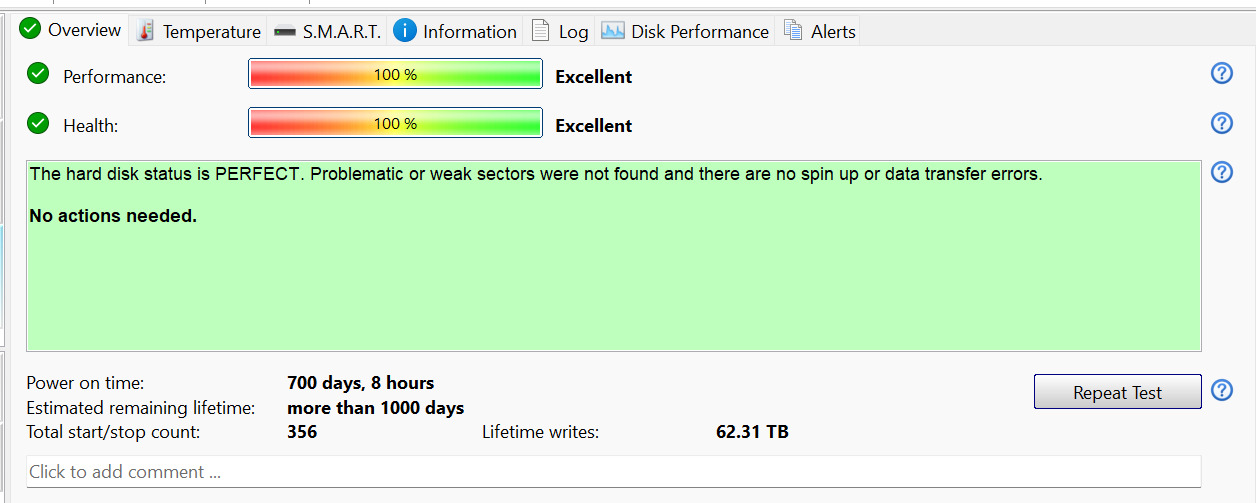
Task: Click the green checkmark icon beside Performance
Action: click(x=38, y=73)
